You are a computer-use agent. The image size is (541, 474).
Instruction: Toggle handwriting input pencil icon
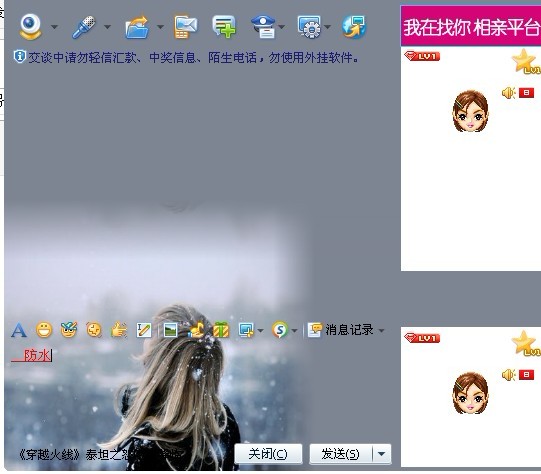click(144, 330)
